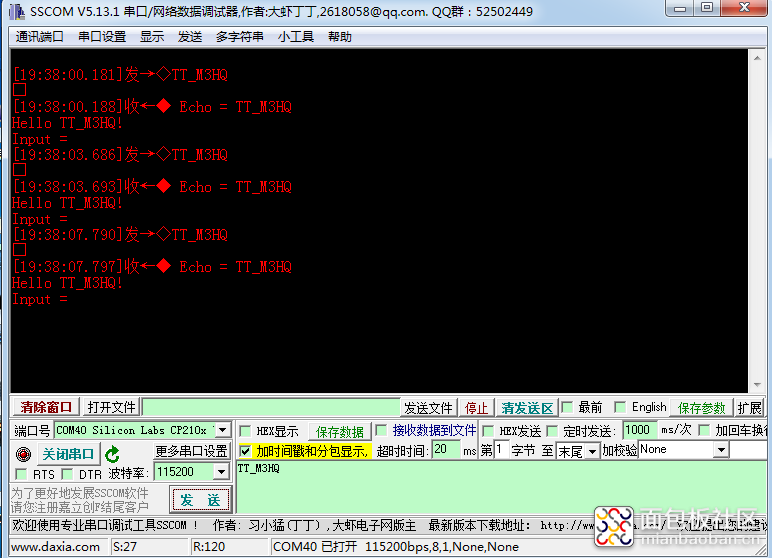This screenshot has height=558, width=772.
Task: Open the 帮助 menu
Action: pyautogui.click(x=340, y=37)
